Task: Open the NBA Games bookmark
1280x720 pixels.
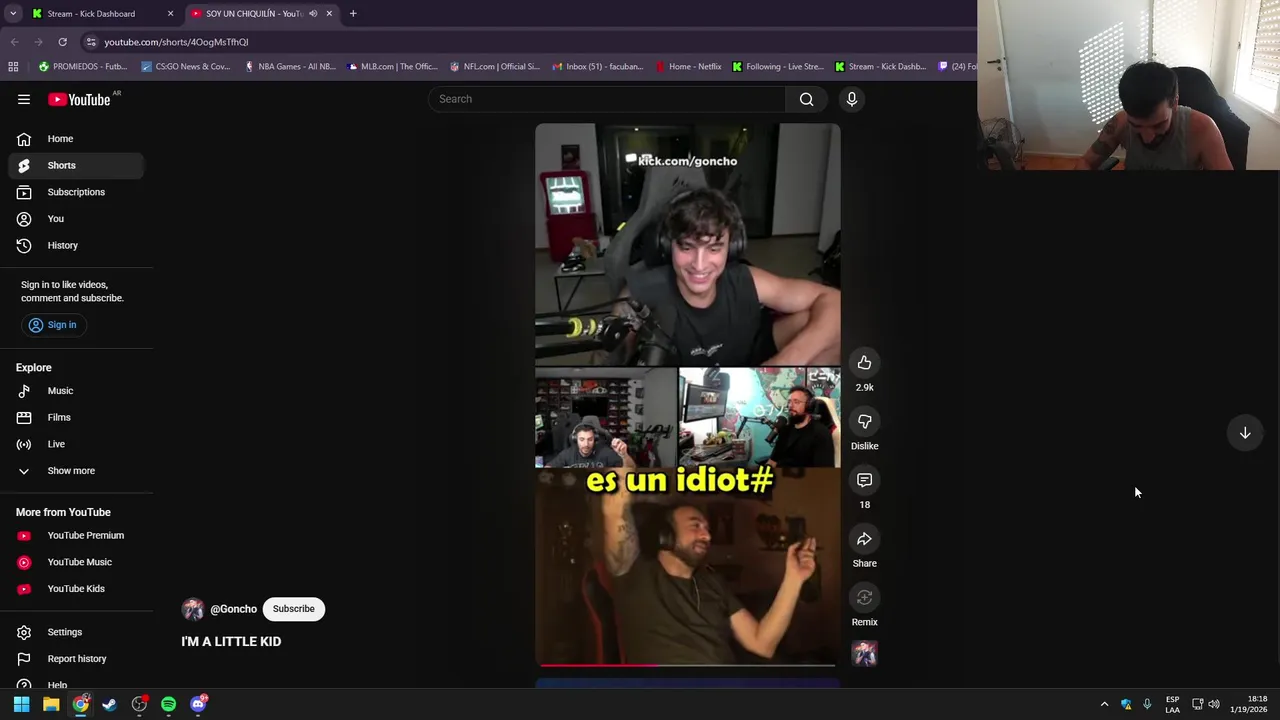Action: [290, 67]
